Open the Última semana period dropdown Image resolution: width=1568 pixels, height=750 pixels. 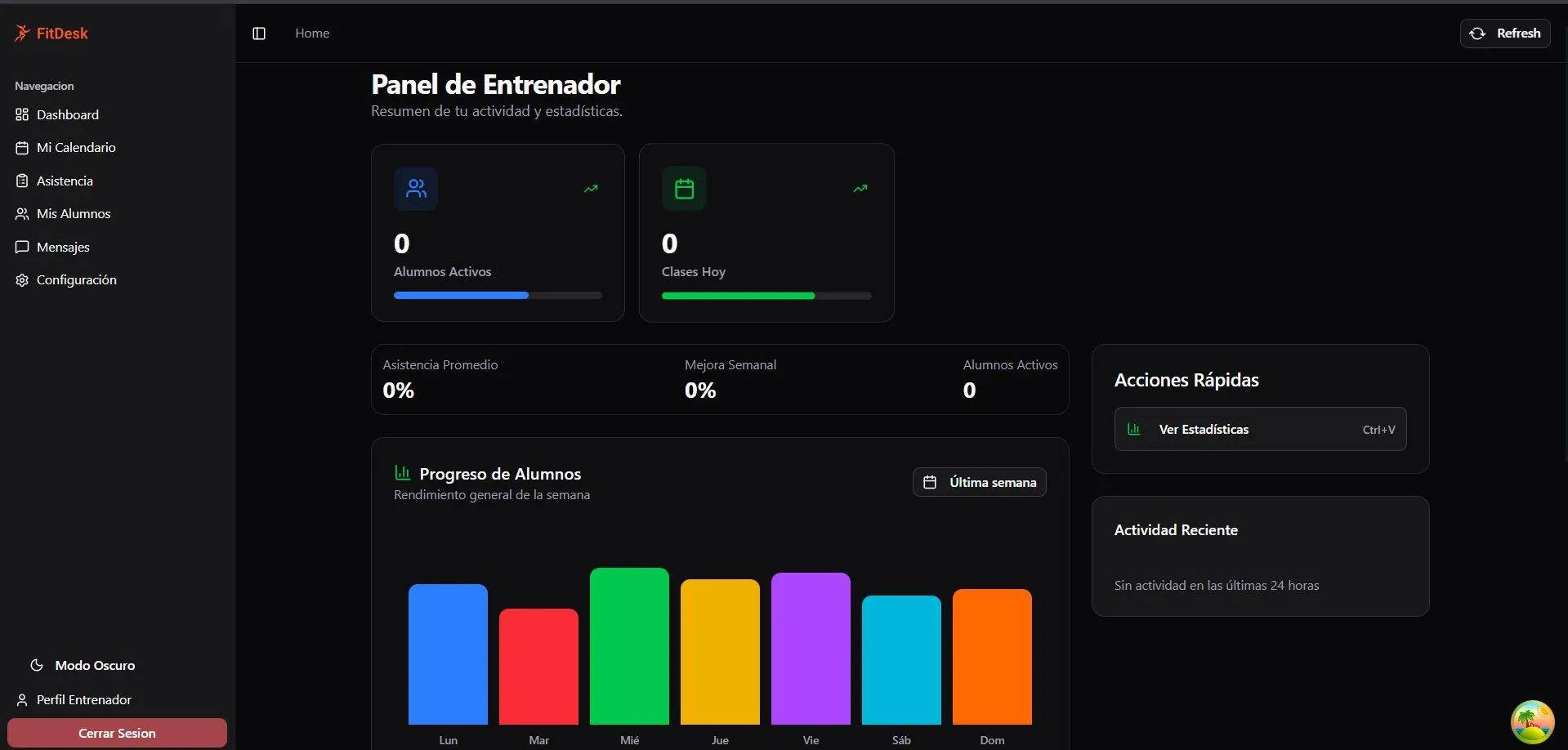(979, 482)
